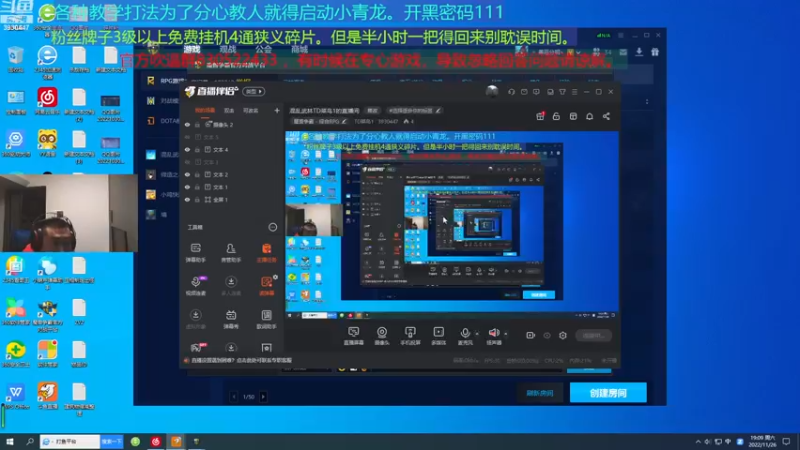Open the 房管助手 tool
The width and height of the screenshot is (800, 450).
point(231,253)
